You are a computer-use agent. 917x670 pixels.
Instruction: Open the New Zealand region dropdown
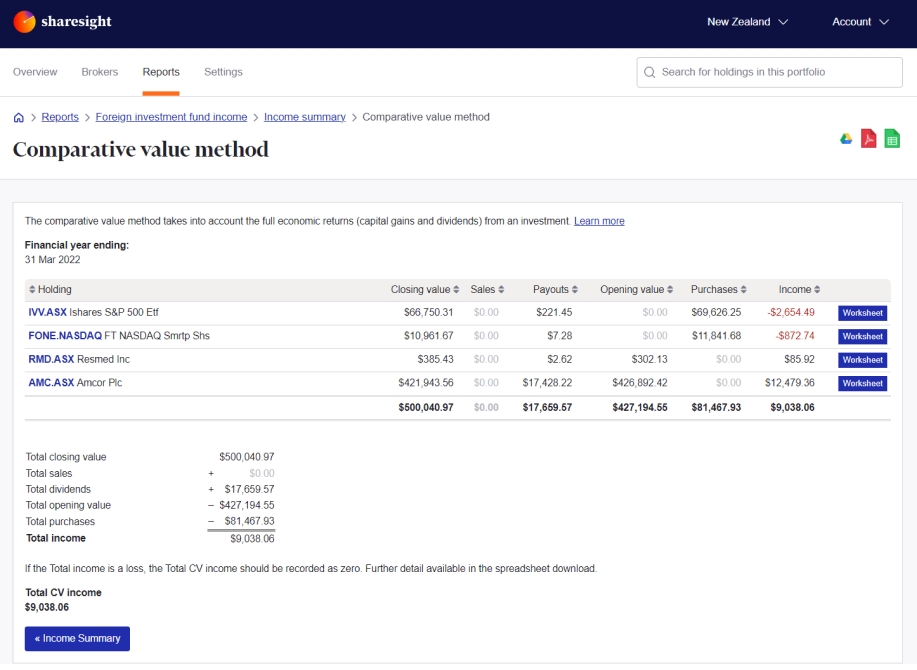(747, 22)
